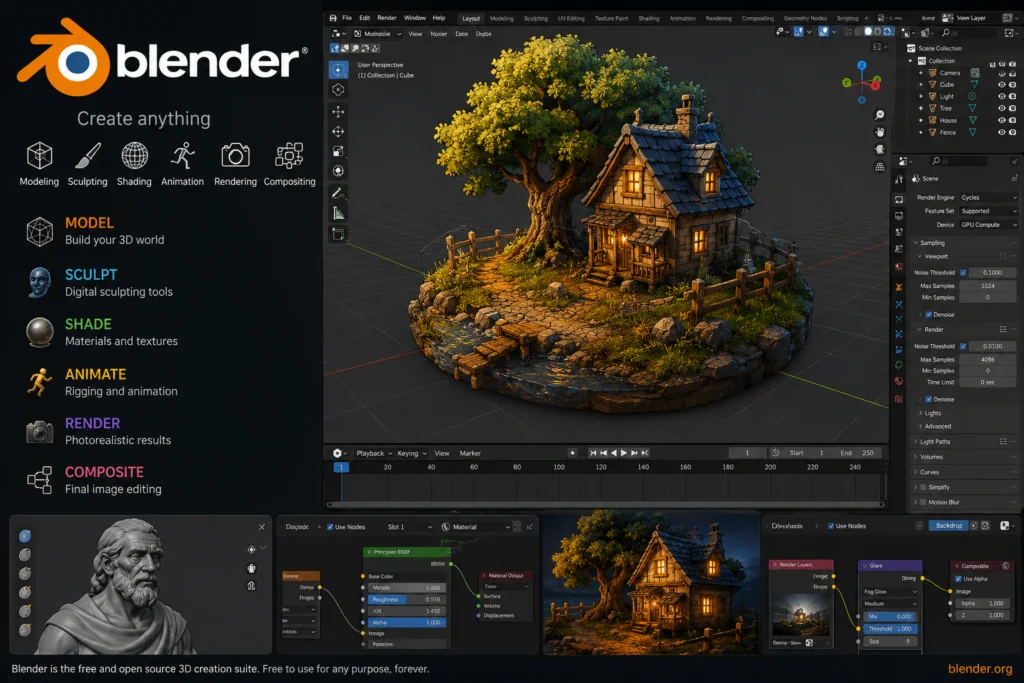Click the Animation running figure icon
Image resolution: width=1024 pixels, height=683 pixels.
pos(182,155)
